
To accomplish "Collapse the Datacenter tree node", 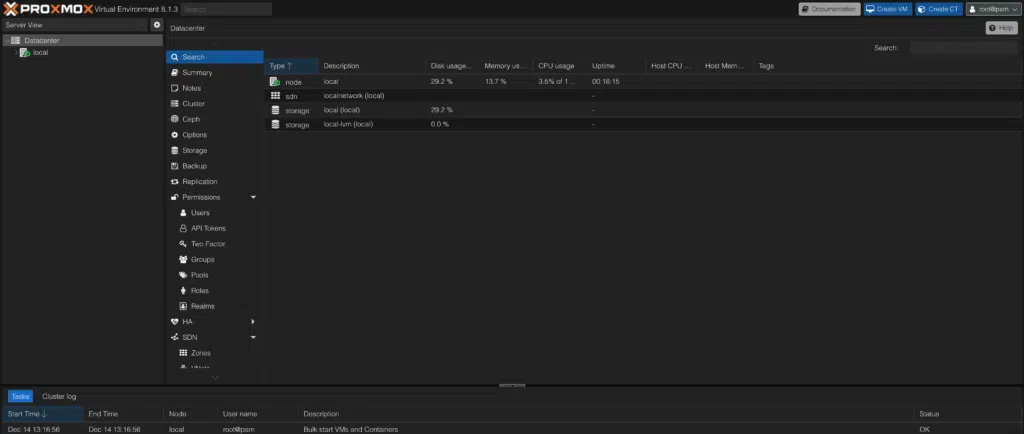I will (7, 40).
